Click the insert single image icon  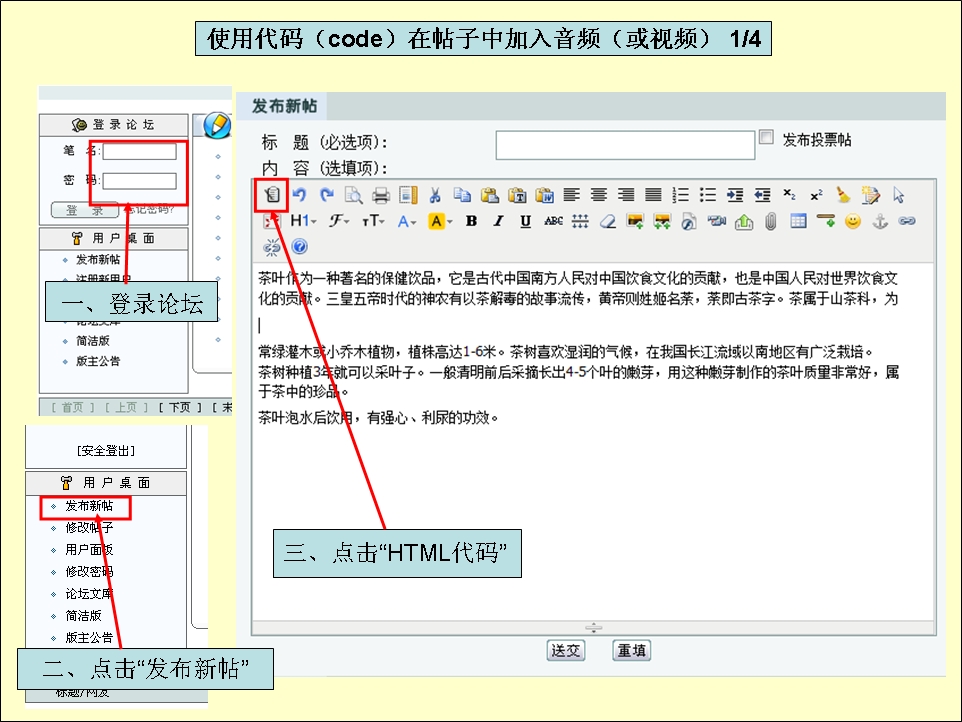[635, 221]
